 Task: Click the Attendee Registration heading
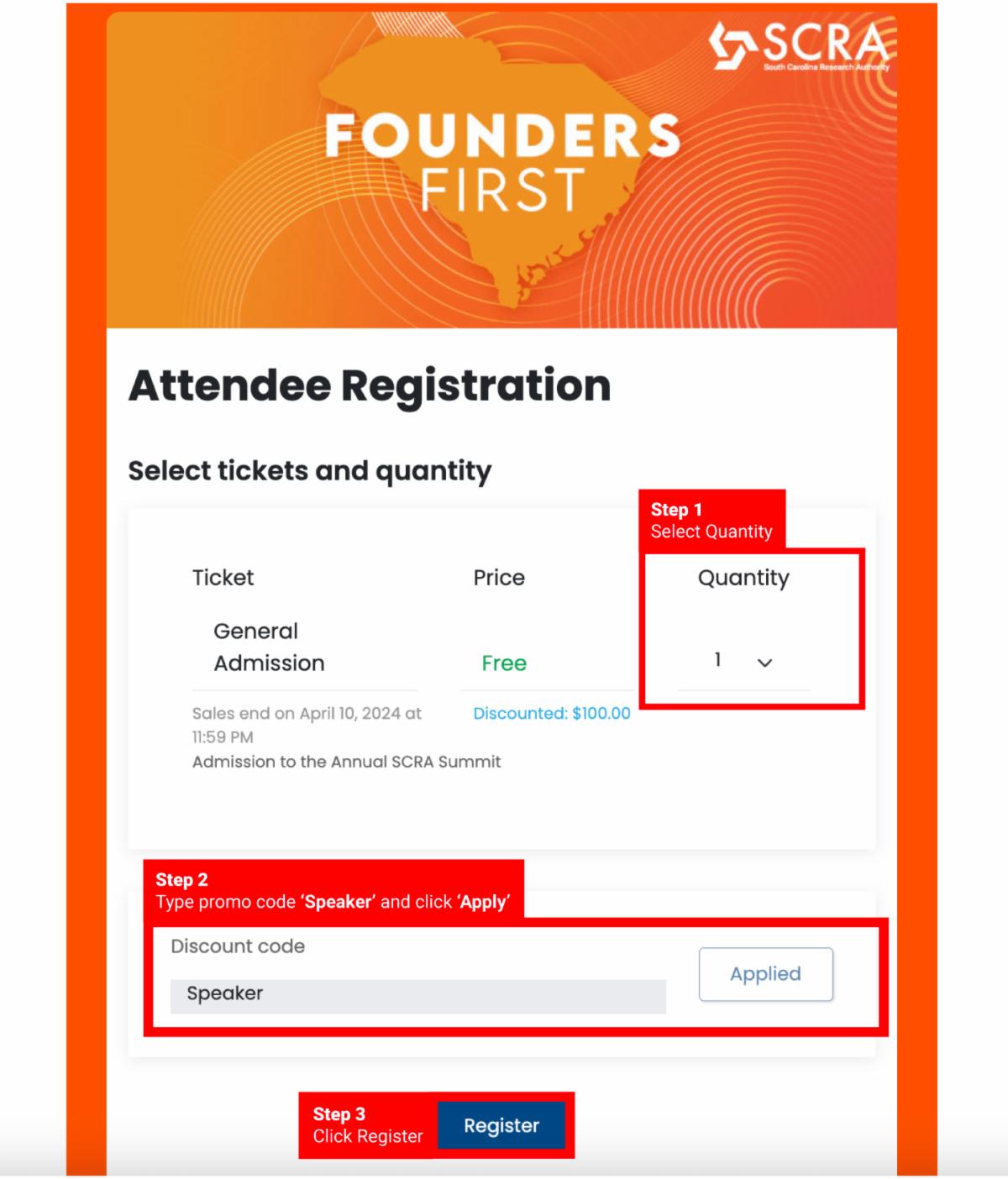point(369,385)
